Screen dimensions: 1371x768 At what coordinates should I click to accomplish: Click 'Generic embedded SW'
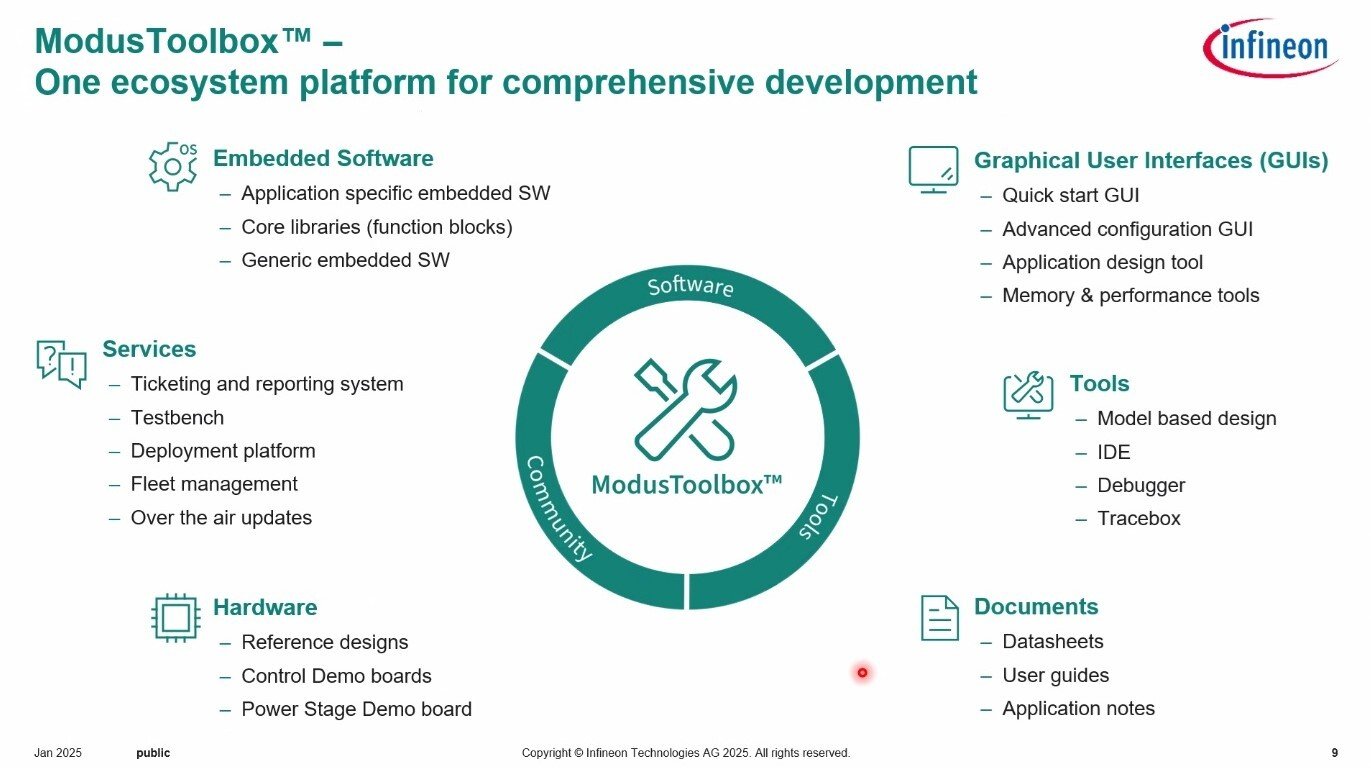click(x=345, y=260)
